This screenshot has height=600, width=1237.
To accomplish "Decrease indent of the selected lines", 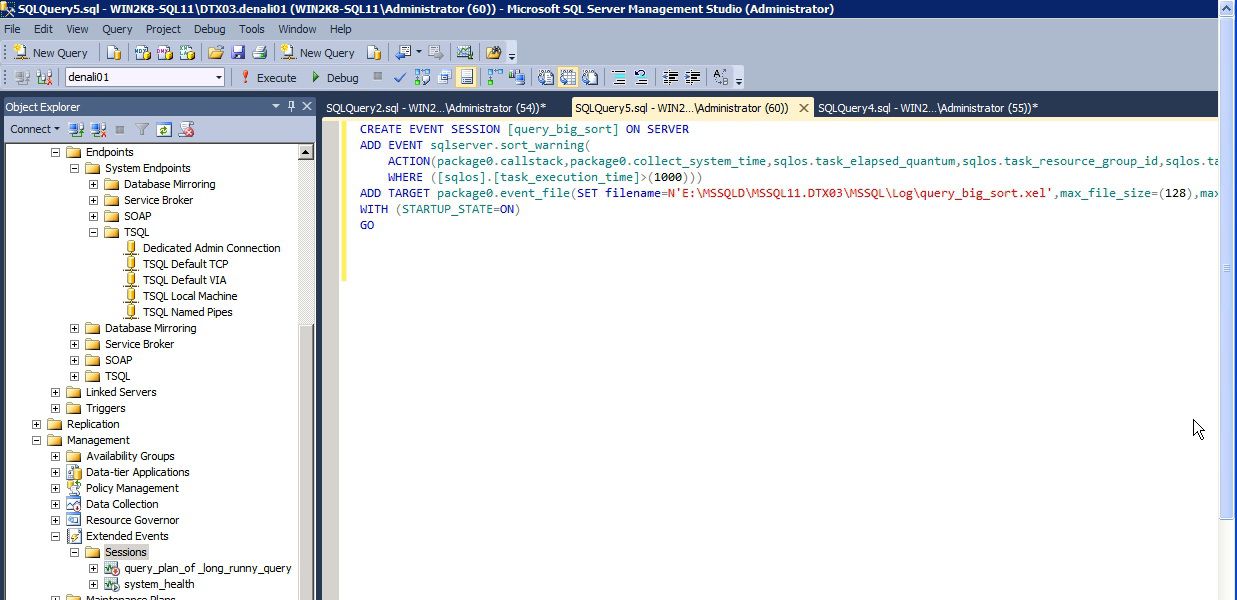I will pyautogui.click(x=670, y=77).
